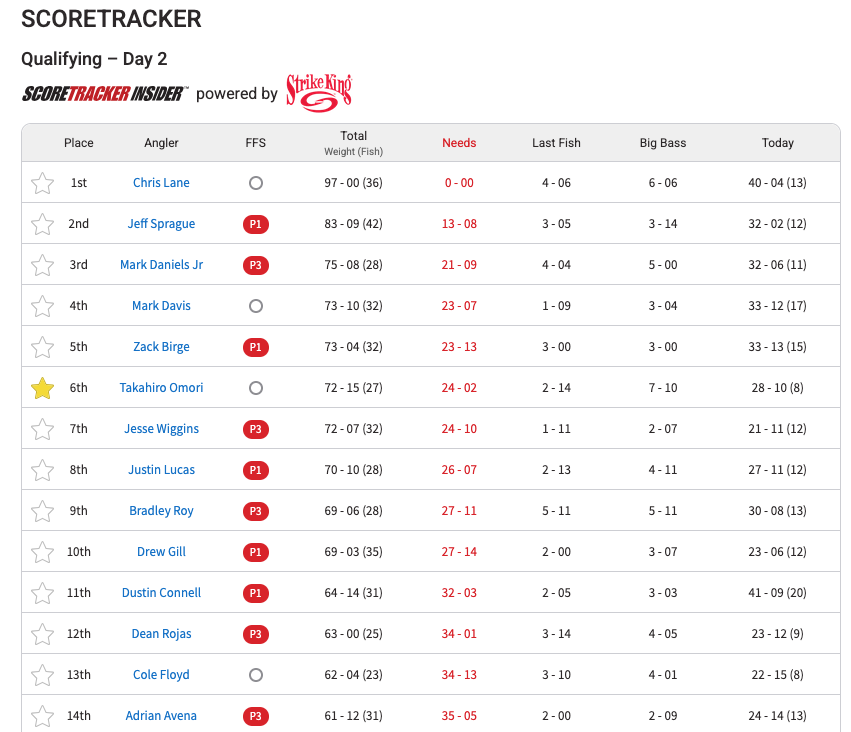Add Bradley Roy to favorites star
The height and width of the screenshot is (732, 851).
(x=42, y=511)
